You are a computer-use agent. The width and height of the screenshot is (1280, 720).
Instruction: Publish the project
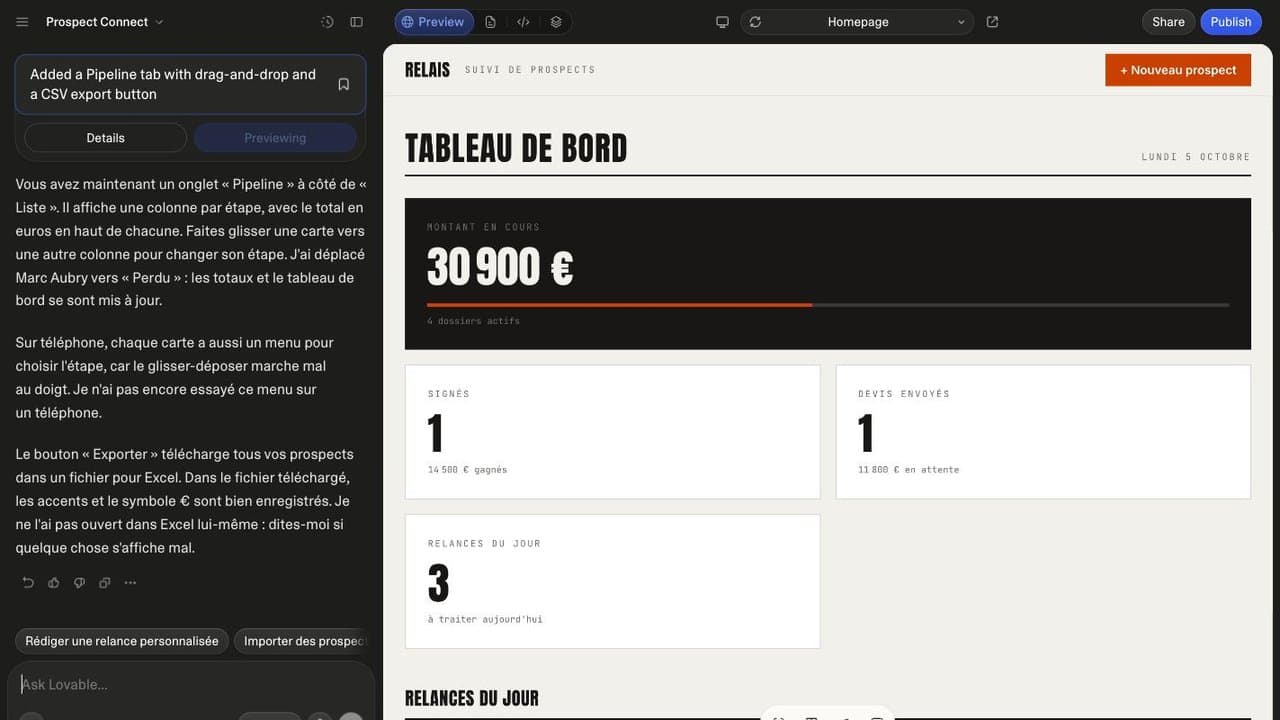click(x=1231, y=22)
